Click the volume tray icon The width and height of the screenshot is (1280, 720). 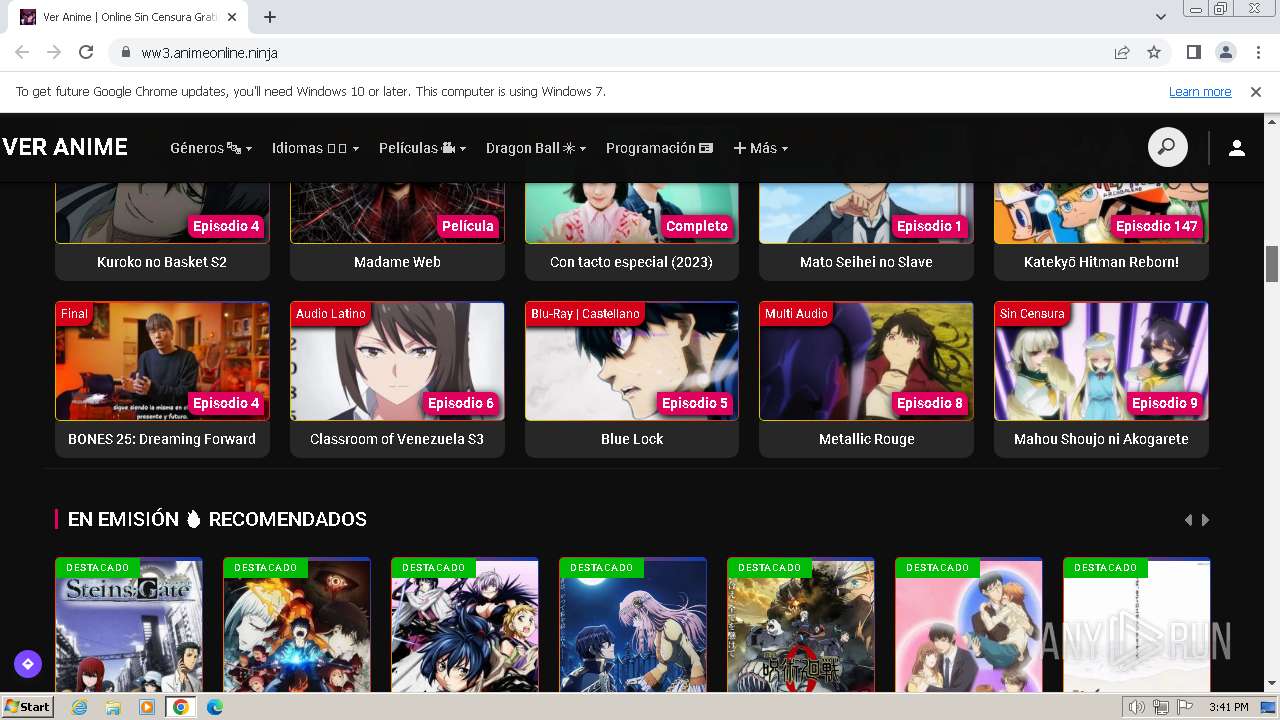(1137, 707)
